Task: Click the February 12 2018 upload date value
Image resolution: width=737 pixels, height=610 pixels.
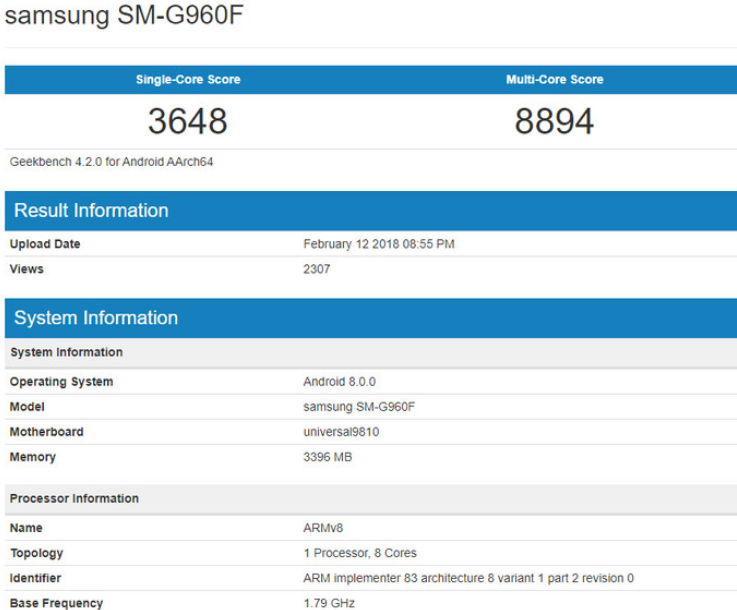Action: click(x=379, y=244)
